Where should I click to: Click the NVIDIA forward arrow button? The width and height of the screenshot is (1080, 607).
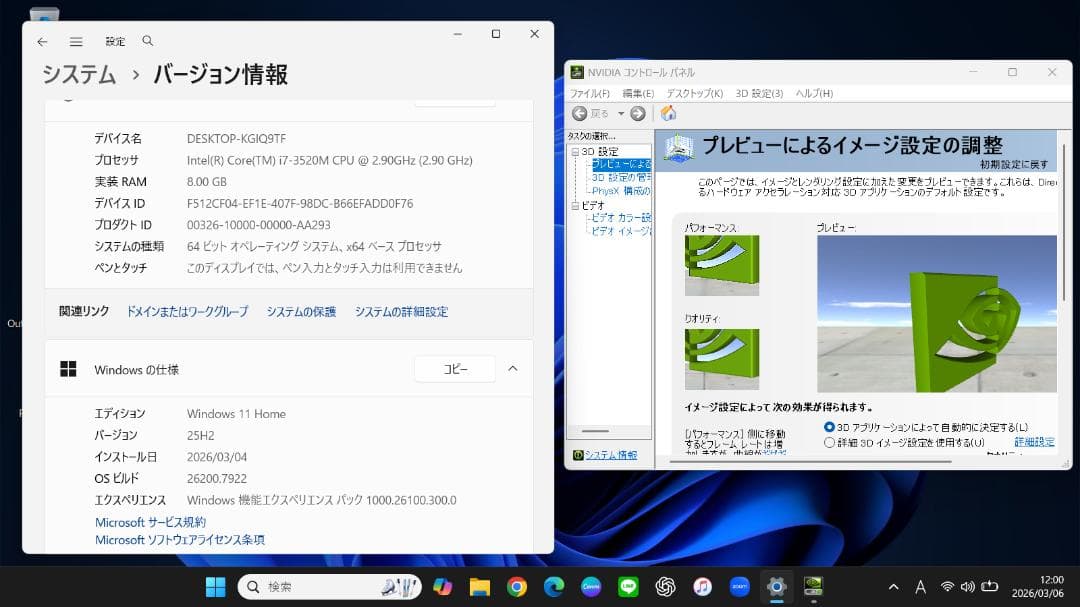tap(638, 114)
